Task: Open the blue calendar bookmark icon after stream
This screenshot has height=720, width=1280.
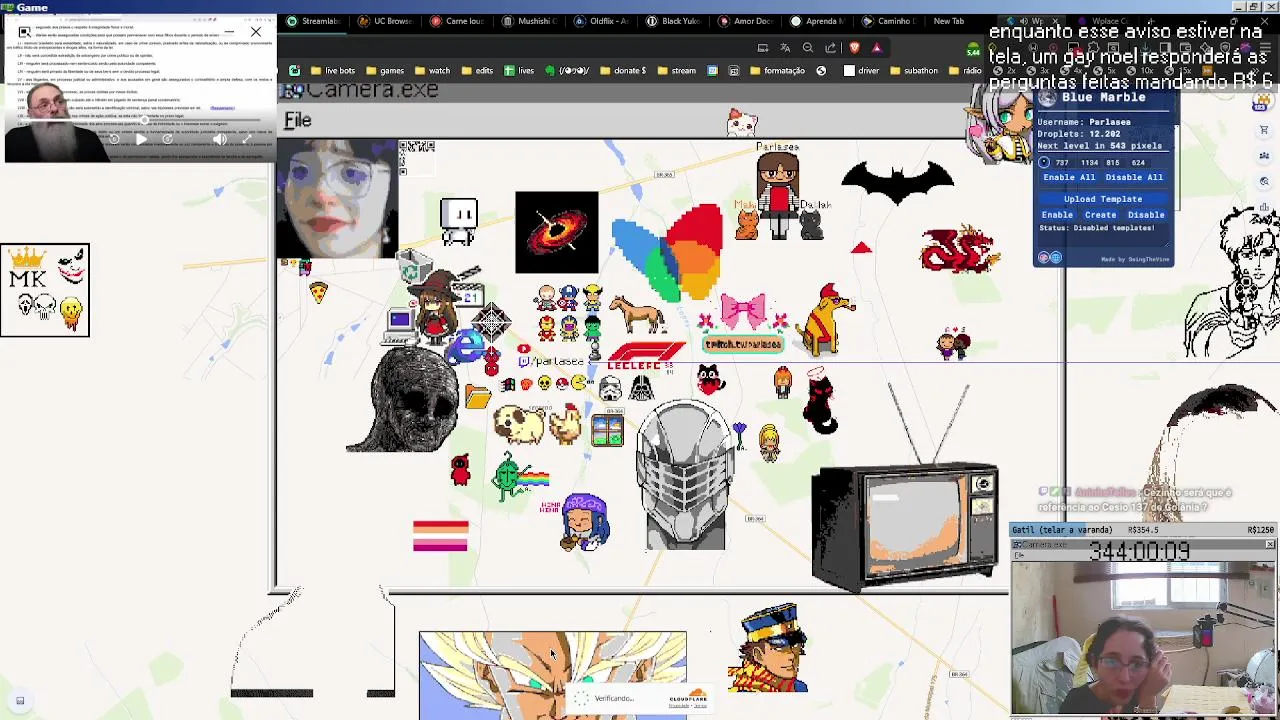Action: tap(712, 71)
